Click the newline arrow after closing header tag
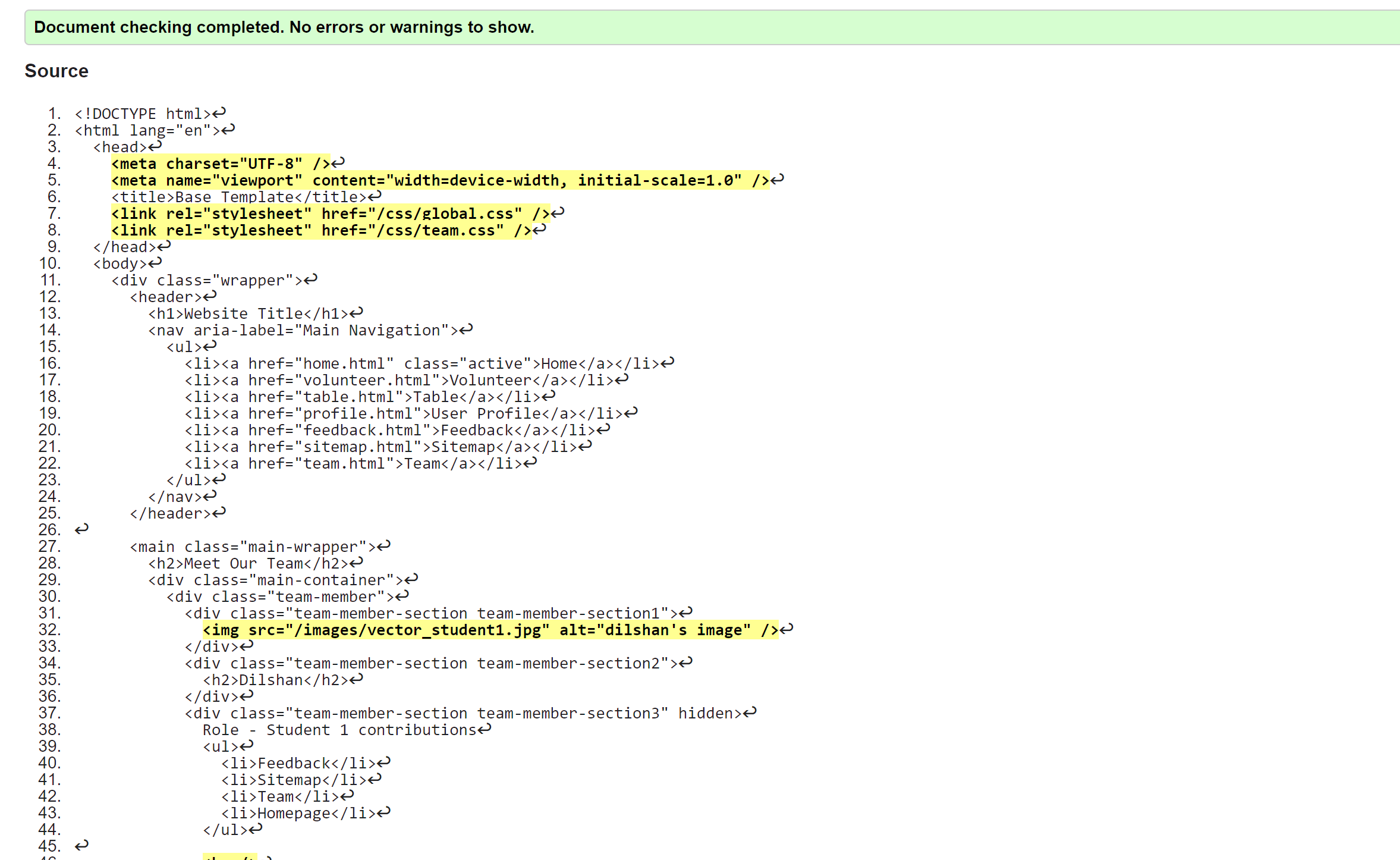Image resolution: width=1400 pixels, height=860 pixels. point(219,513)
